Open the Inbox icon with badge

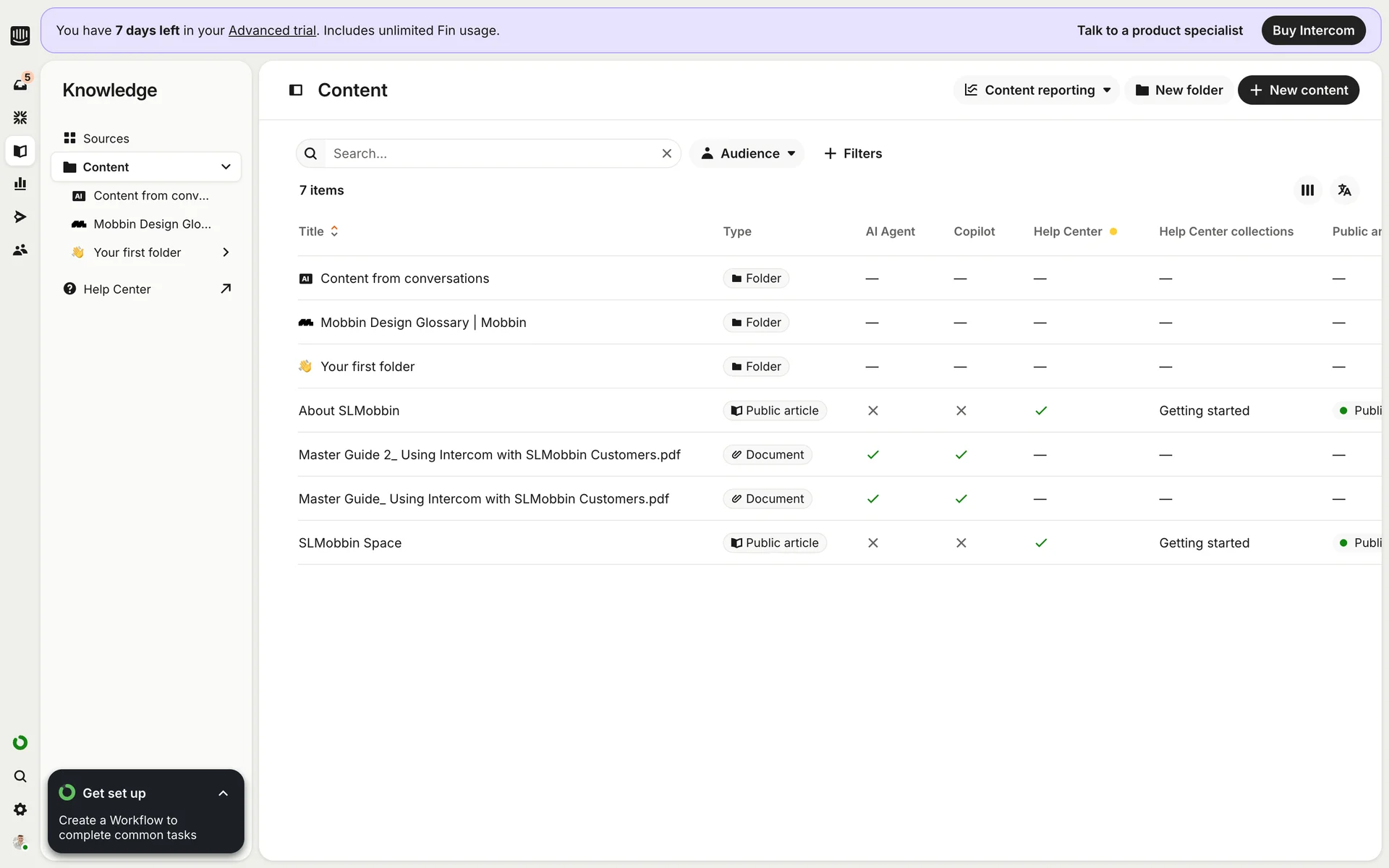pyautogui.click(x=20, y=84)
